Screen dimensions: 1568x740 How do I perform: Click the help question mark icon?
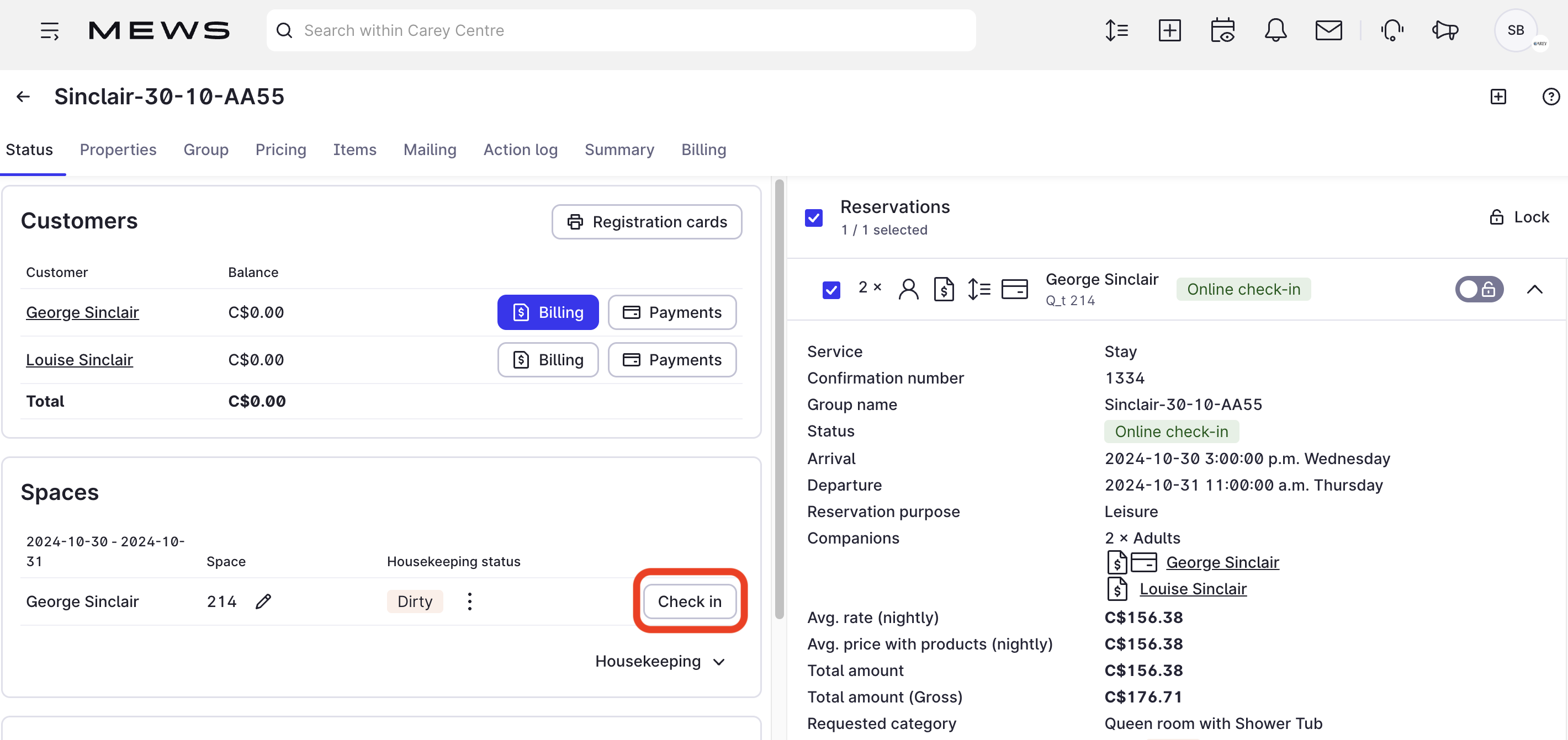pyautogui.click(x=1550, y=97)
